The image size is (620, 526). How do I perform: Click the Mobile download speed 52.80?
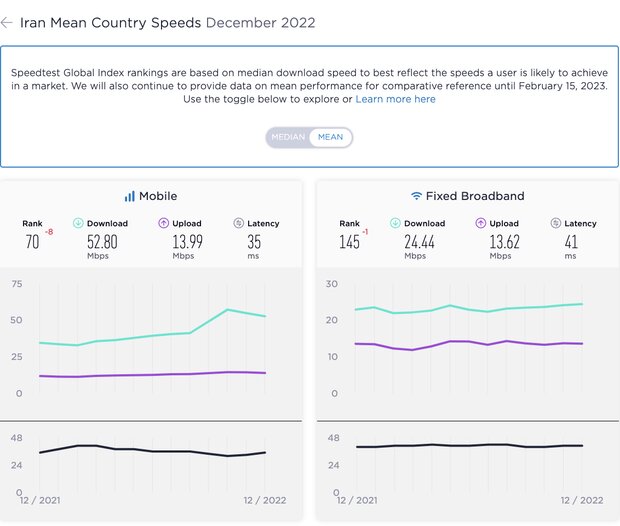click(x=102, y=241)
